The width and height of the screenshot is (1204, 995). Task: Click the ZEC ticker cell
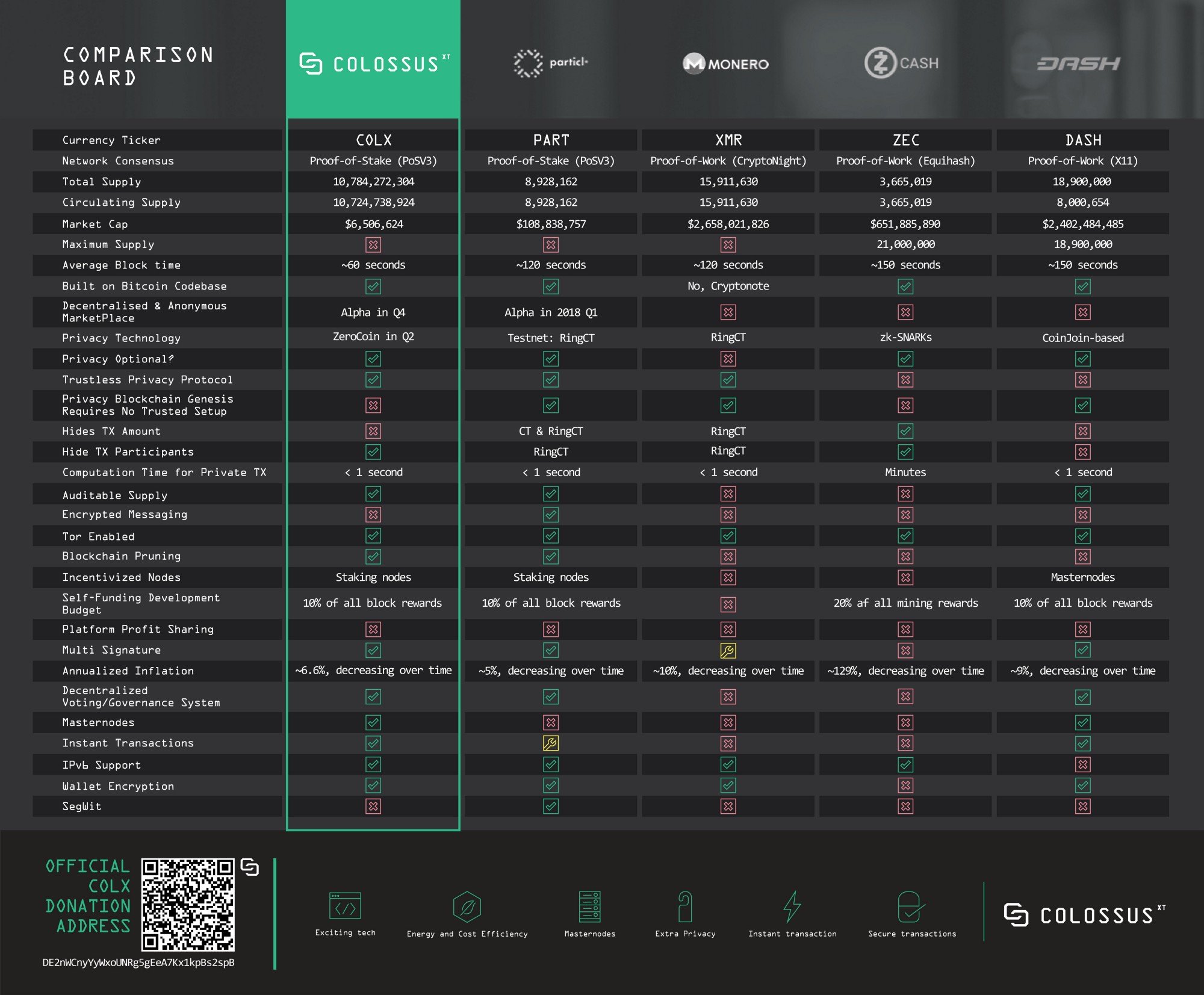pos(905,140)
